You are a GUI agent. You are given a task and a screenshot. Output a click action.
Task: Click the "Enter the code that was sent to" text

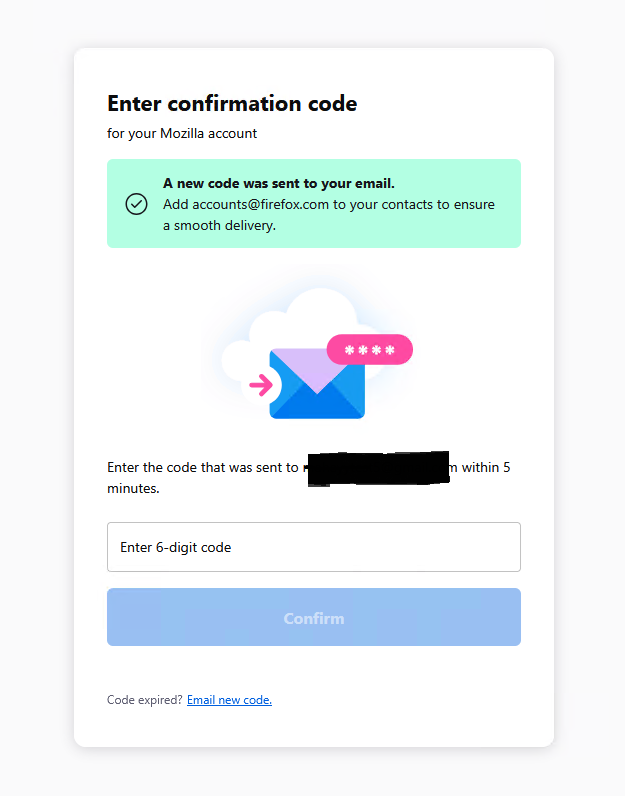point(202,467)
